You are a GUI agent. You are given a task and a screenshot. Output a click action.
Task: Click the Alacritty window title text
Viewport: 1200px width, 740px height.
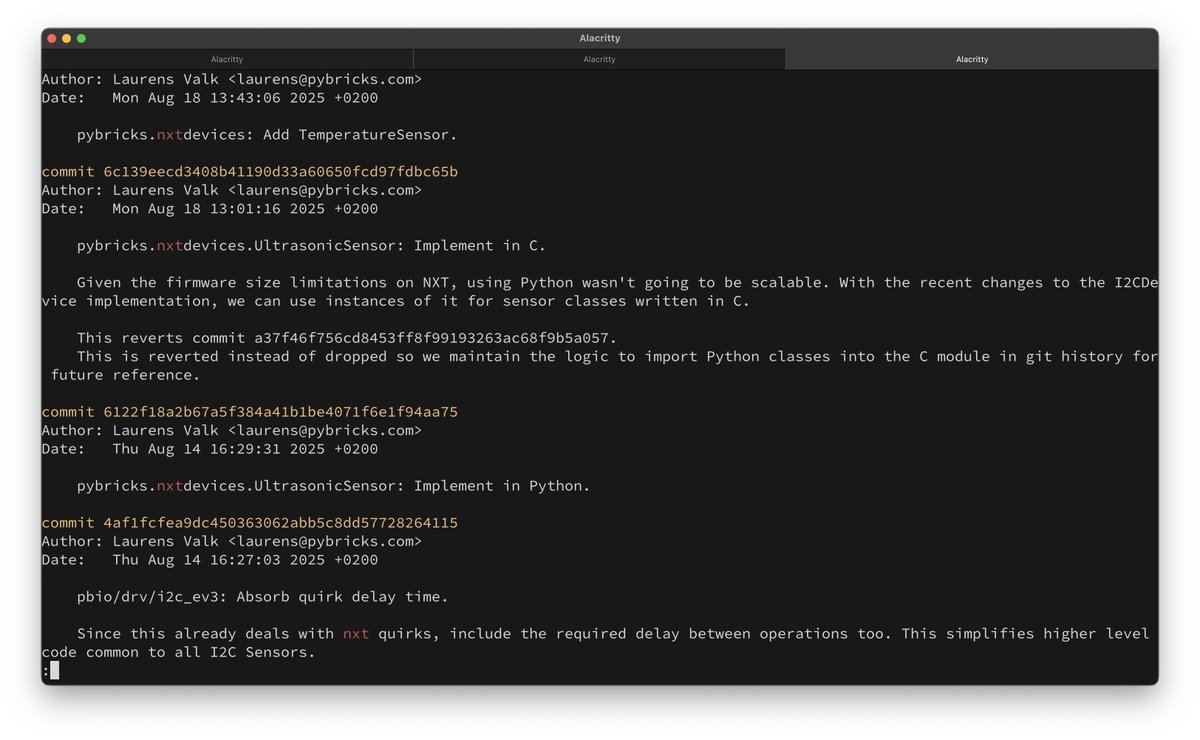(600, 38)
